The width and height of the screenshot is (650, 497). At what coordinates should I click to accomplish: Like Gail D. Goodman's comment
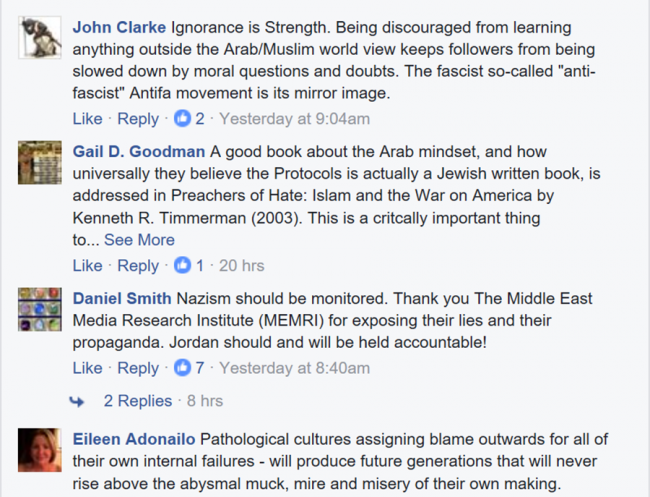(87, 265)
